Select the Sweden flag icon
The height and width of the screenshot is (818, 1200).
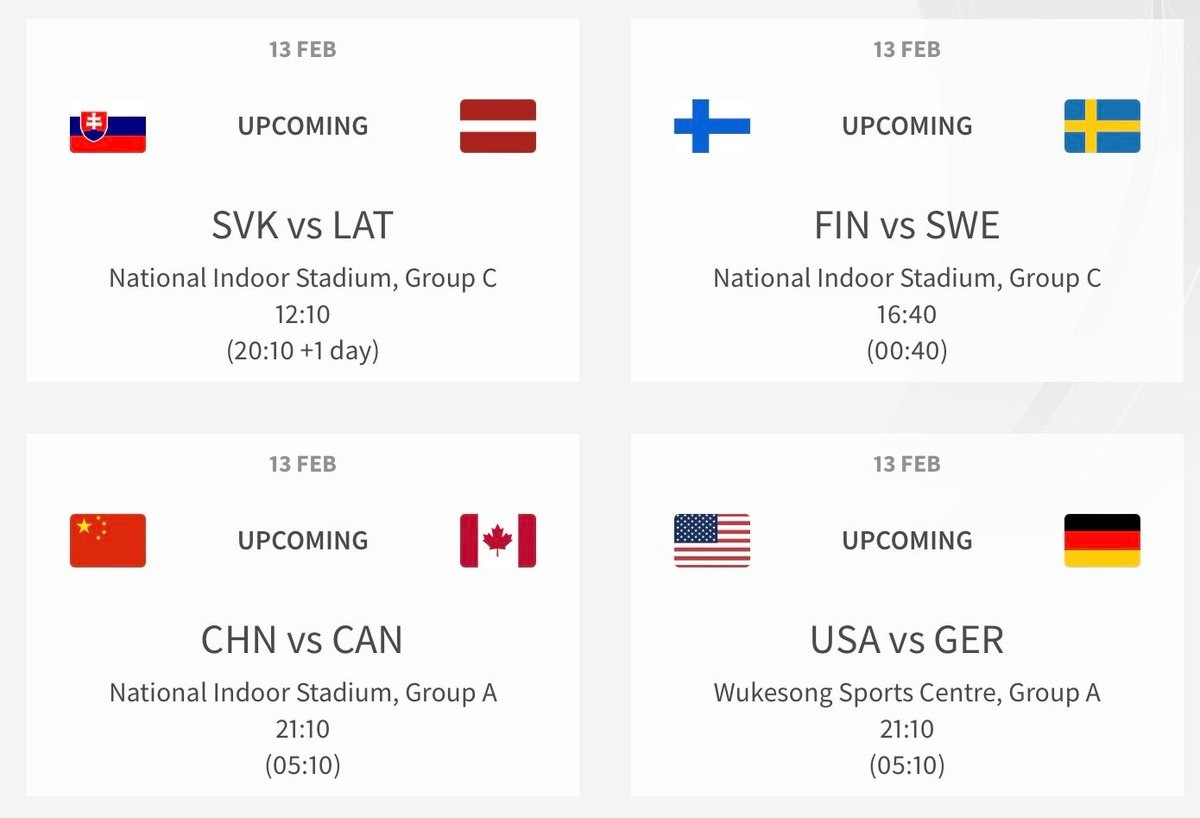(x=1102, y=126)
